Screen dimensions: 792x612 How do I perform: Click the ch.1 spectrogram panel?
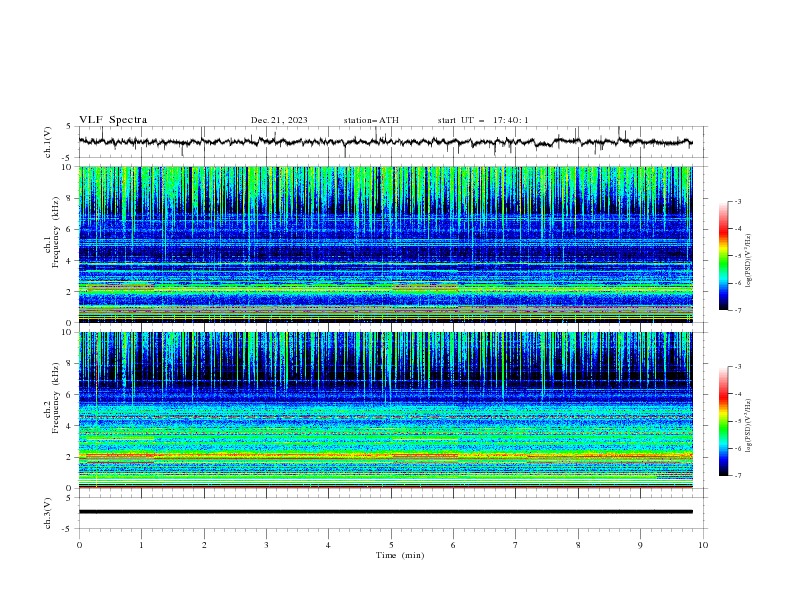385,244
